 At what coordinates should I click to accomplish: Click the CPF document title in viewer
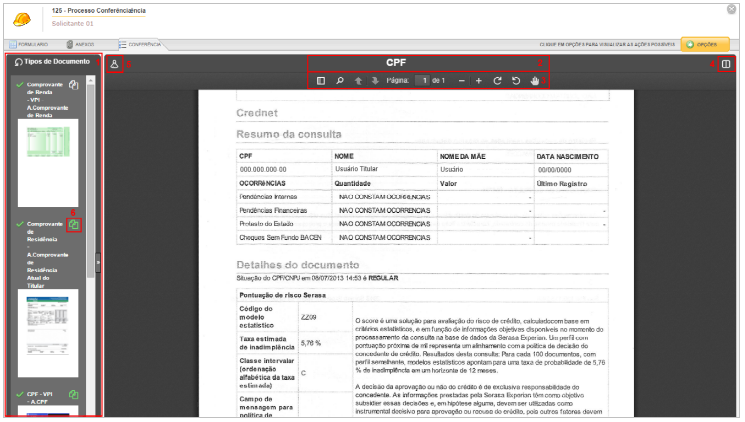pyautogui.click(x=396, y=63)
